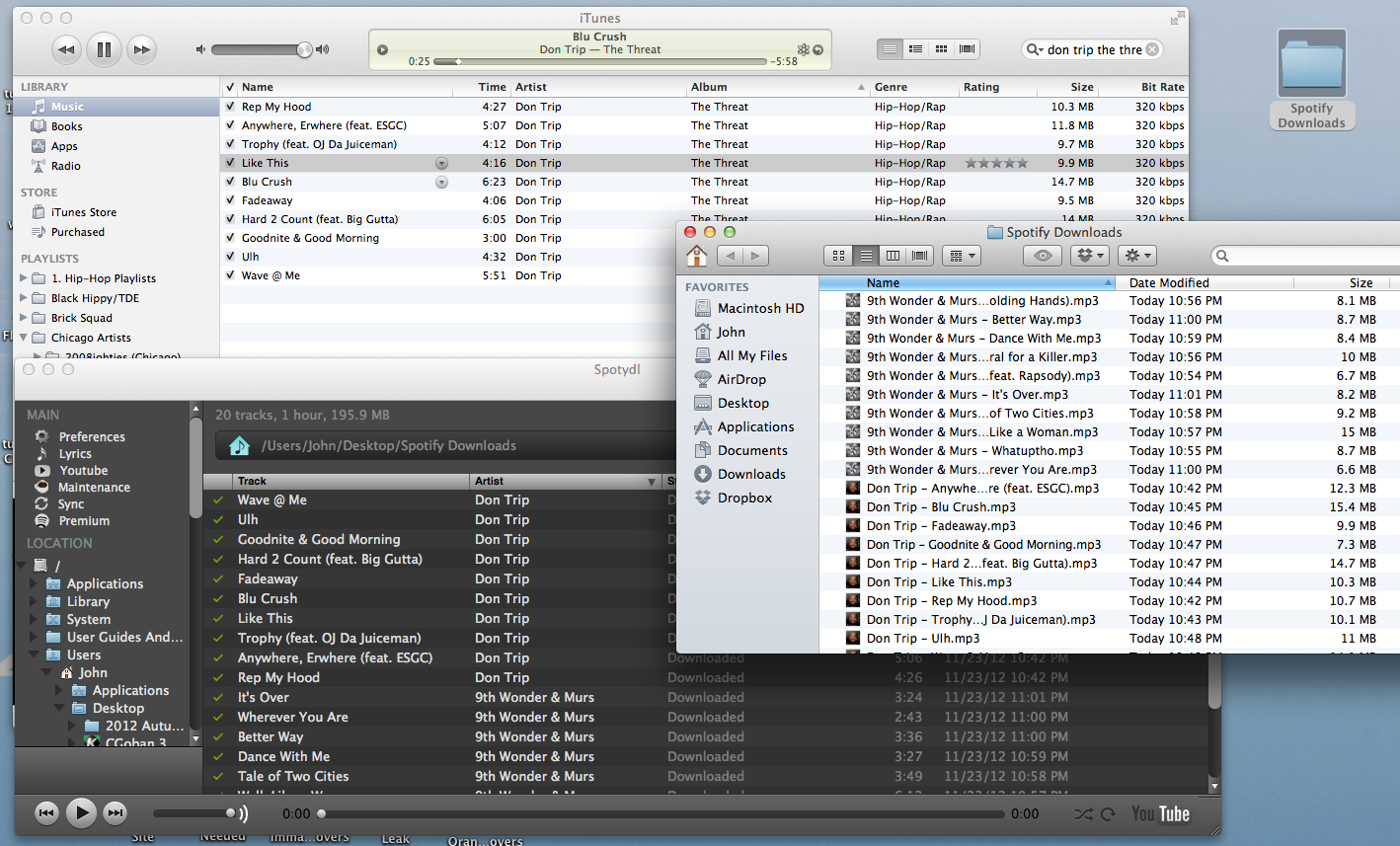
Task: Open Finder arrange-by dropdown
Action: point(961,256)
